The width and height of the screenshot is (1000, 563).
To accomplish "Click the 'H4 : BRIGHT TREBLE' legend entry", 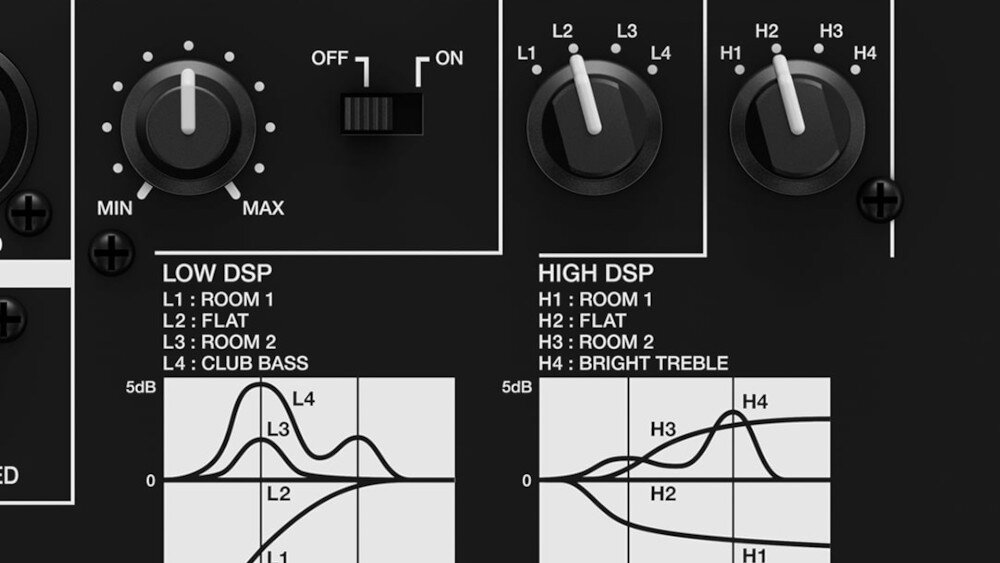I will coord(633,363).
